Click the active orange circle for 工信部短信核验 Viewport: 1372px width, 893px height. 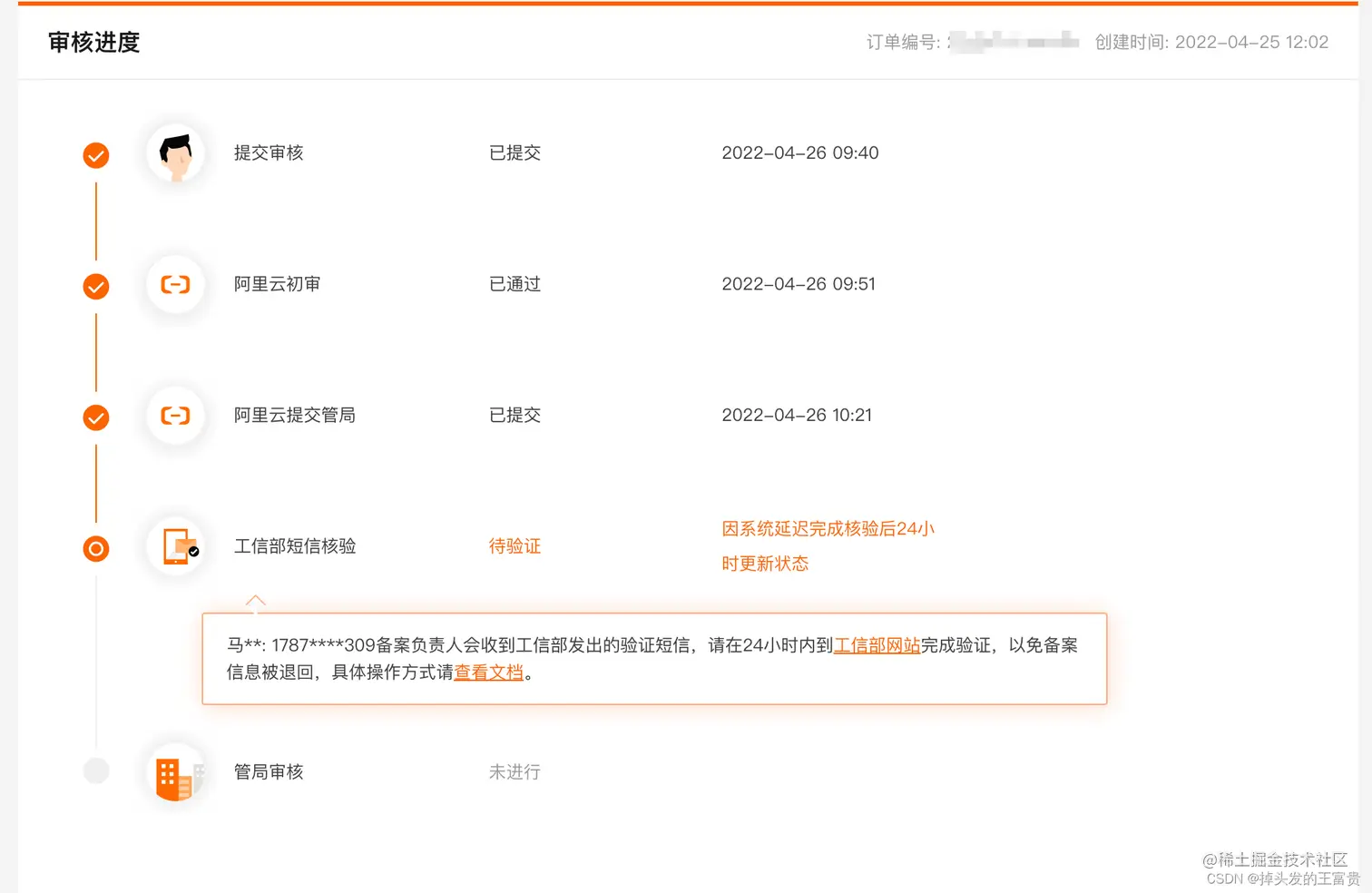[x=95, y=548]
